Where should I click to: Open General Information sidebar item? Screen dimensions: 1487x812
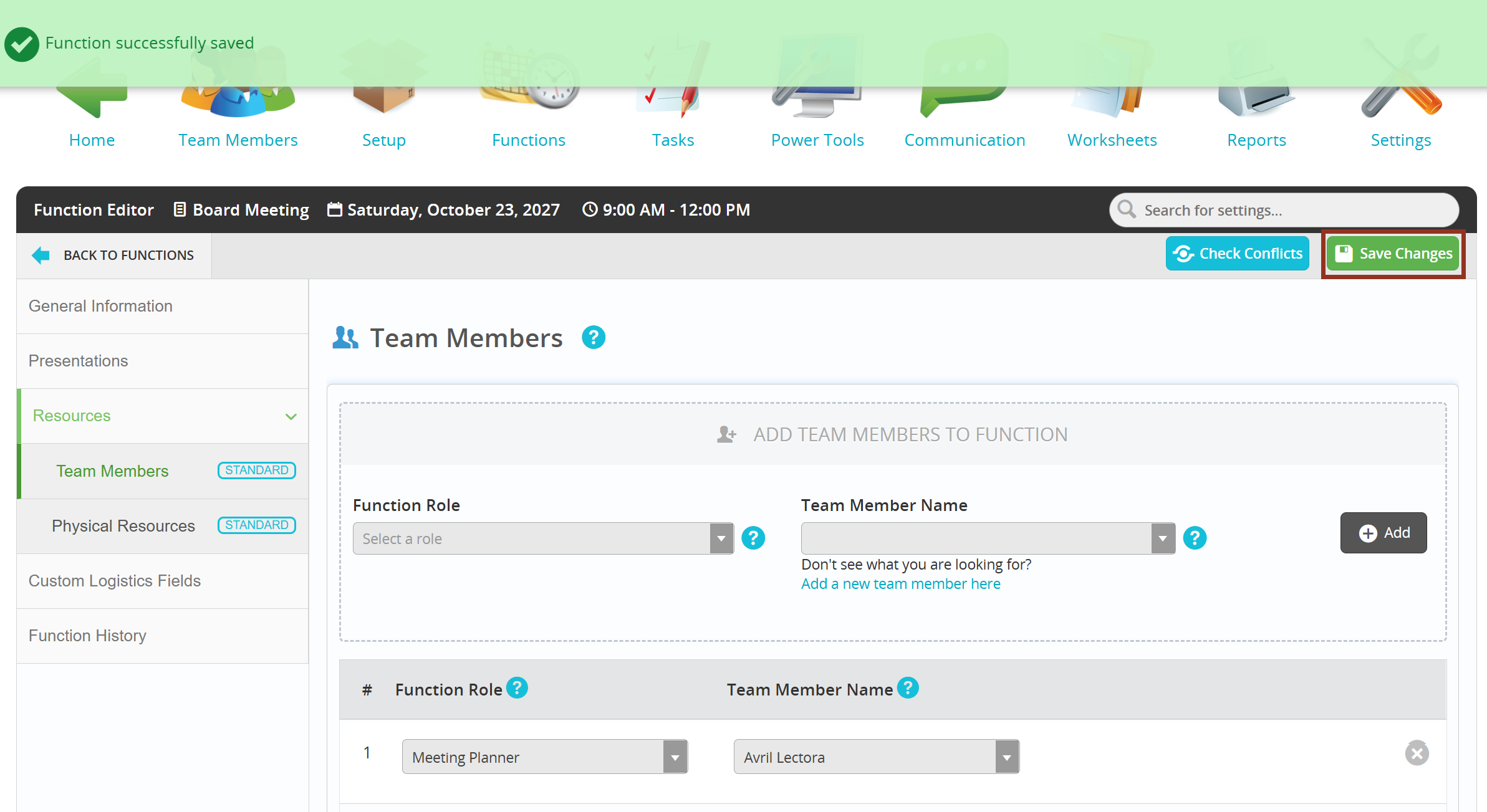pos(100,306)
